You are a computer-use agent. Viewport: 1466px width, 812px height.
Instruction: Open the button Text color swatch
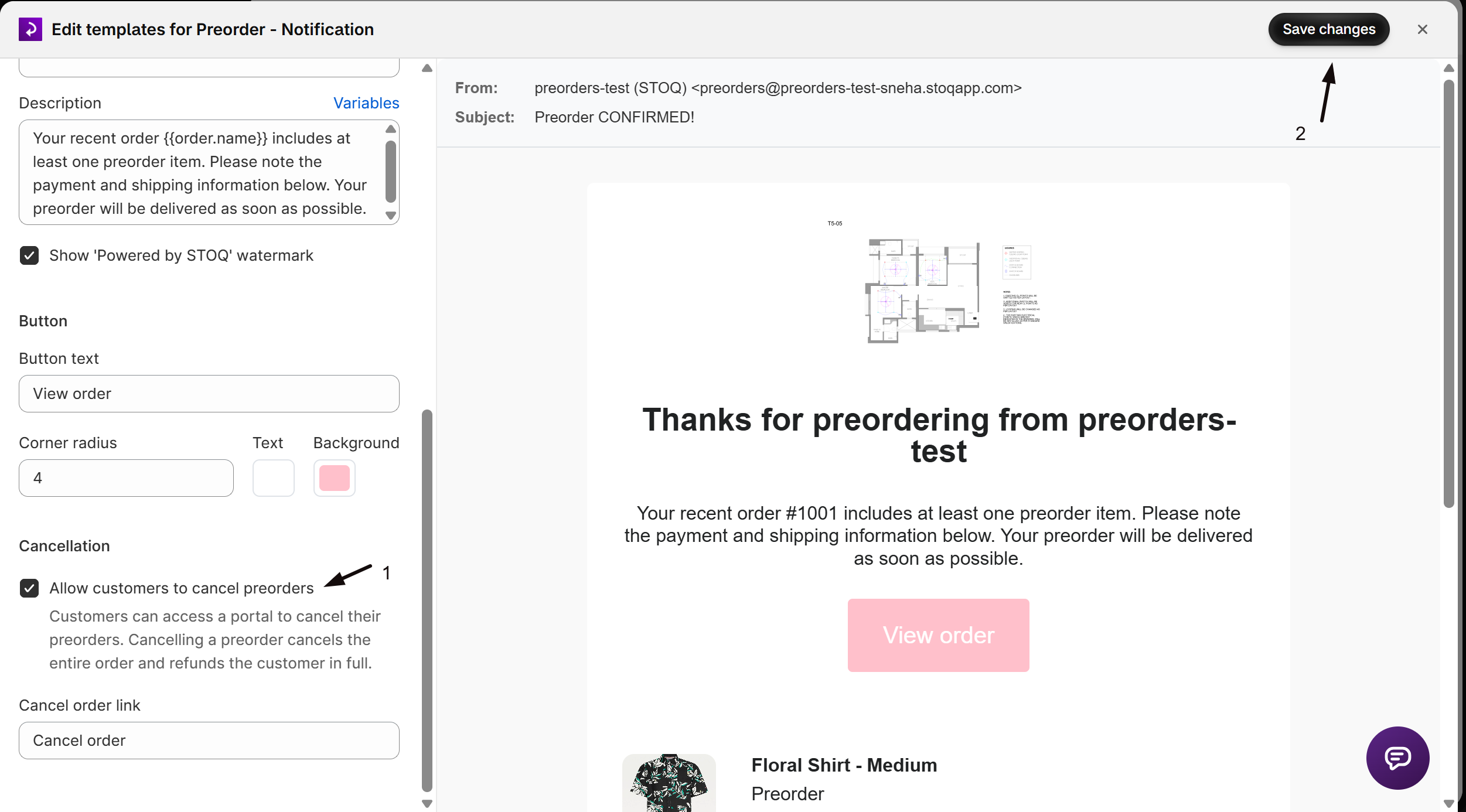pyautogui.click(x=274, y=478)
